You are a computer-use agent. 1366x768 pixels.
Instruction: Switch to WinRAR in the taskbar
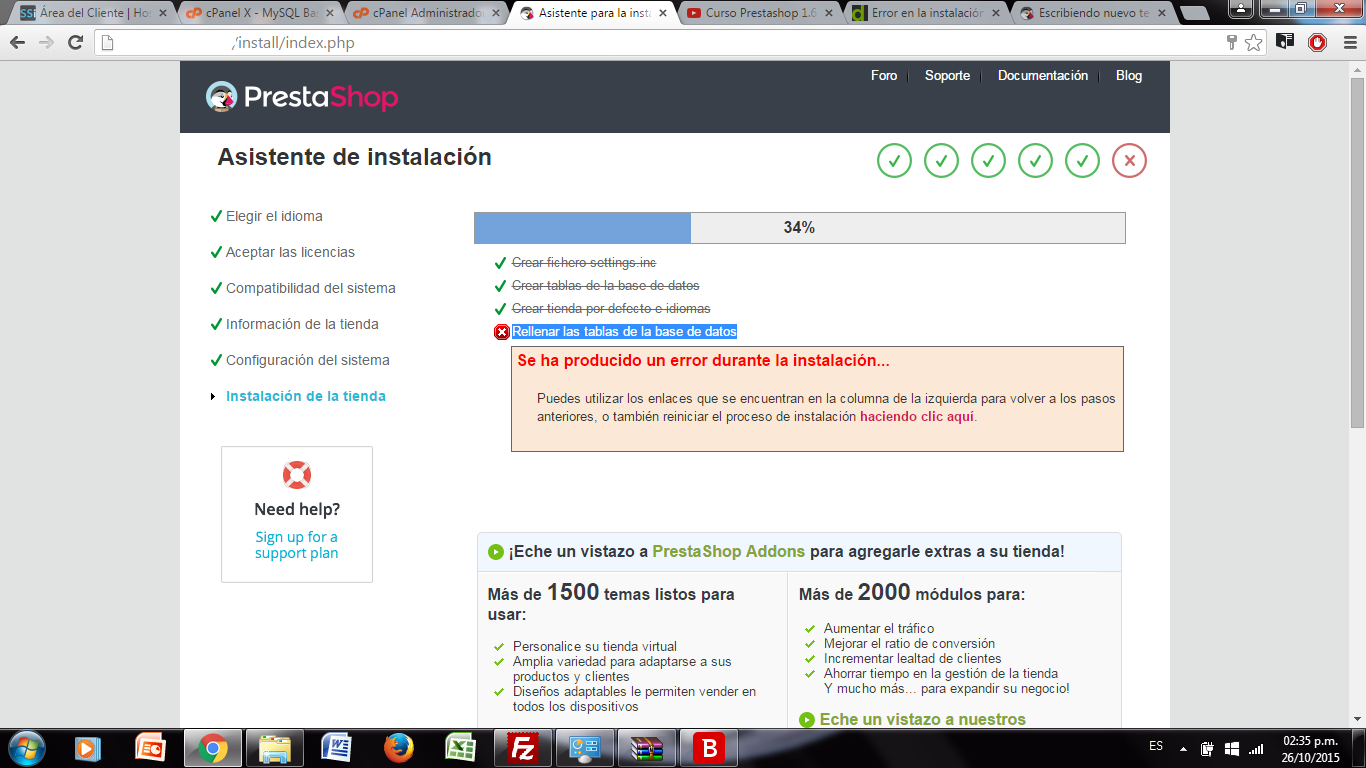point(646,748)
